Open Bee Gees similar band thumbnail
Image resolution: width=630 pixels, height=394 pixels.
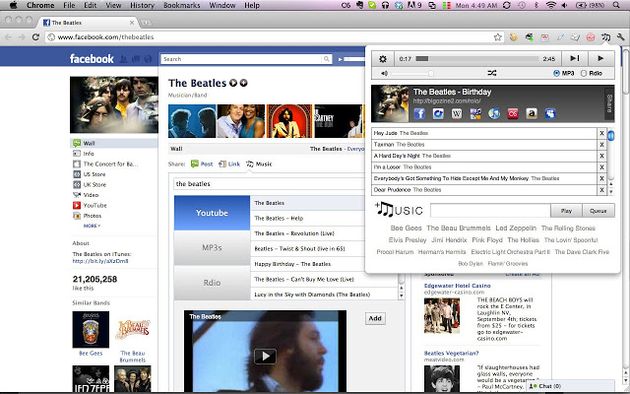tap(91, 329)
